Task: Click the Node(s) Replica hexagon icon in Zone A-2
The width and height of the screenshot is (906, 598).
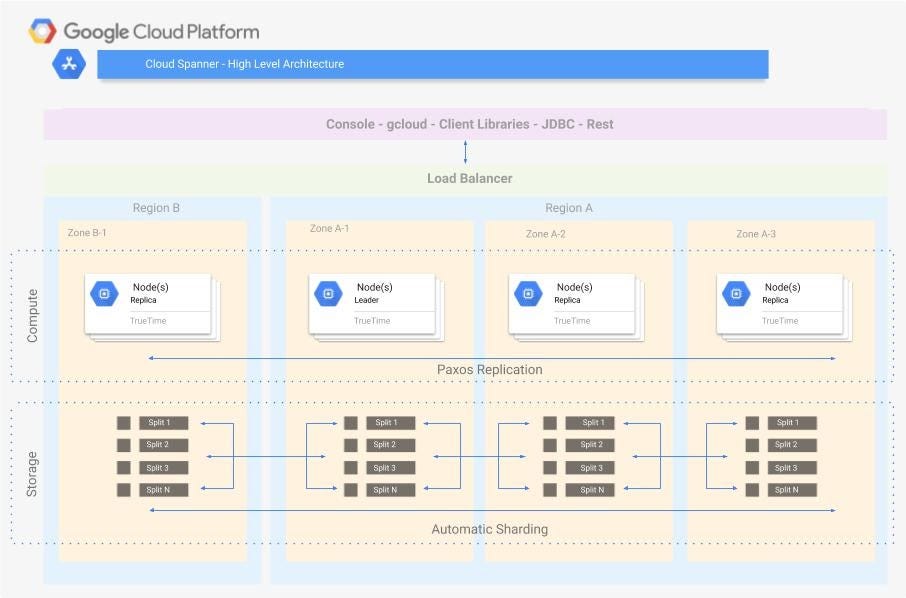Action: 528,293
